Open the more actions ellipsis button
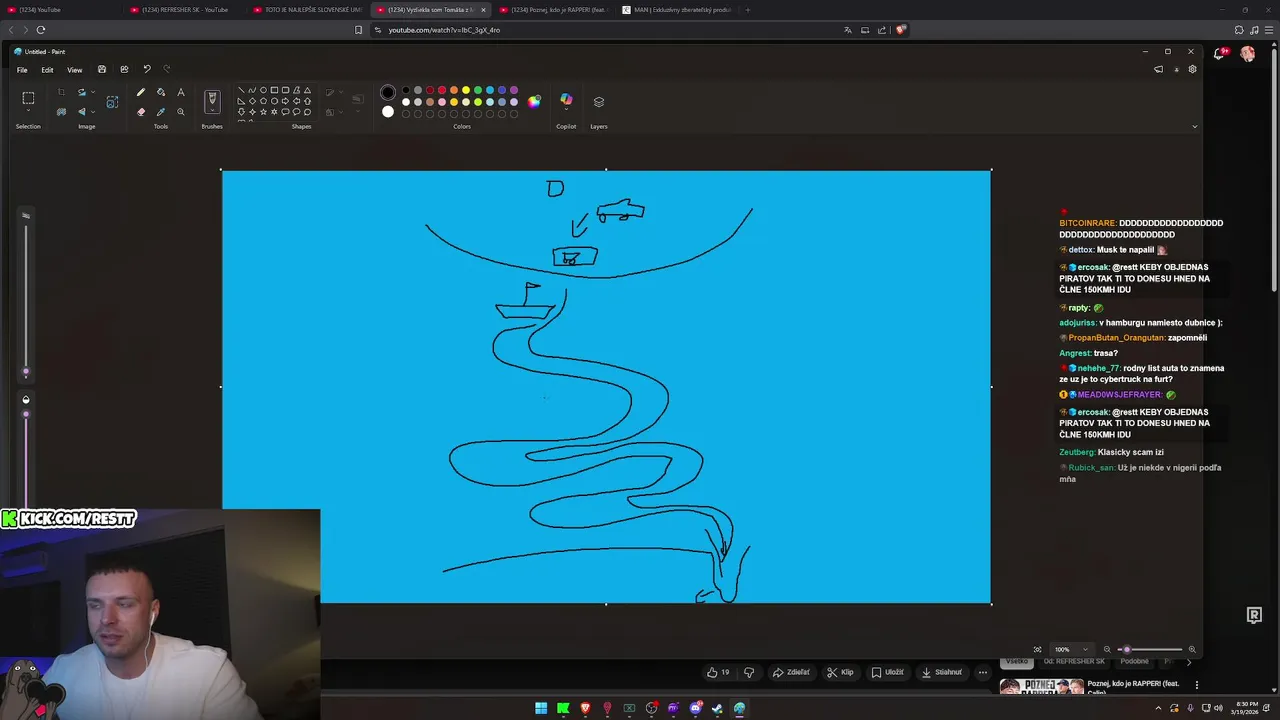The width and height of the screenshot is (1280, 720). pos(983,672)
